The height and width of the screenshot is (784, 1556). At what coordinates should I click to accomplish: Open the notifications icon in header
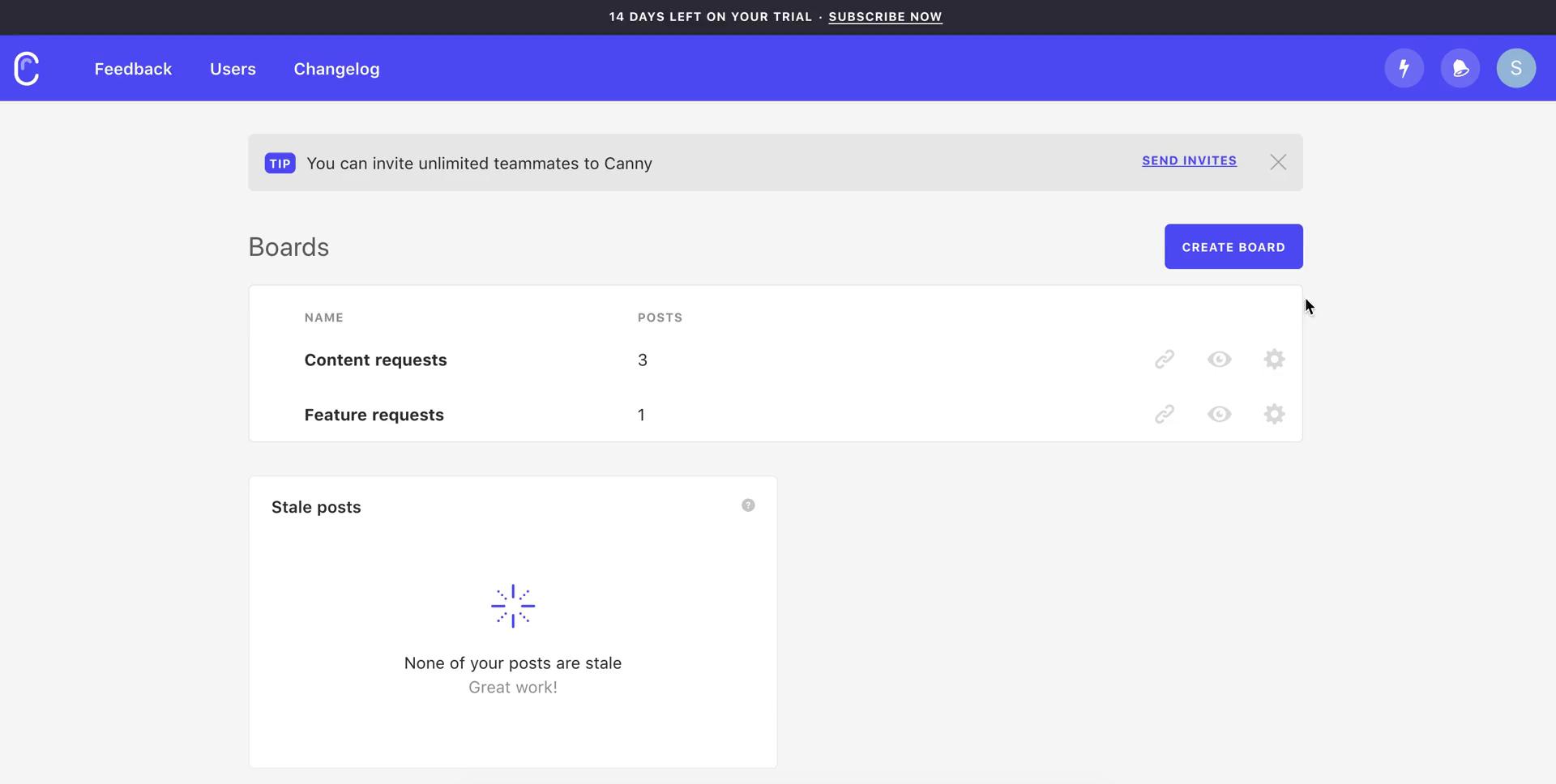[1460, 69]
